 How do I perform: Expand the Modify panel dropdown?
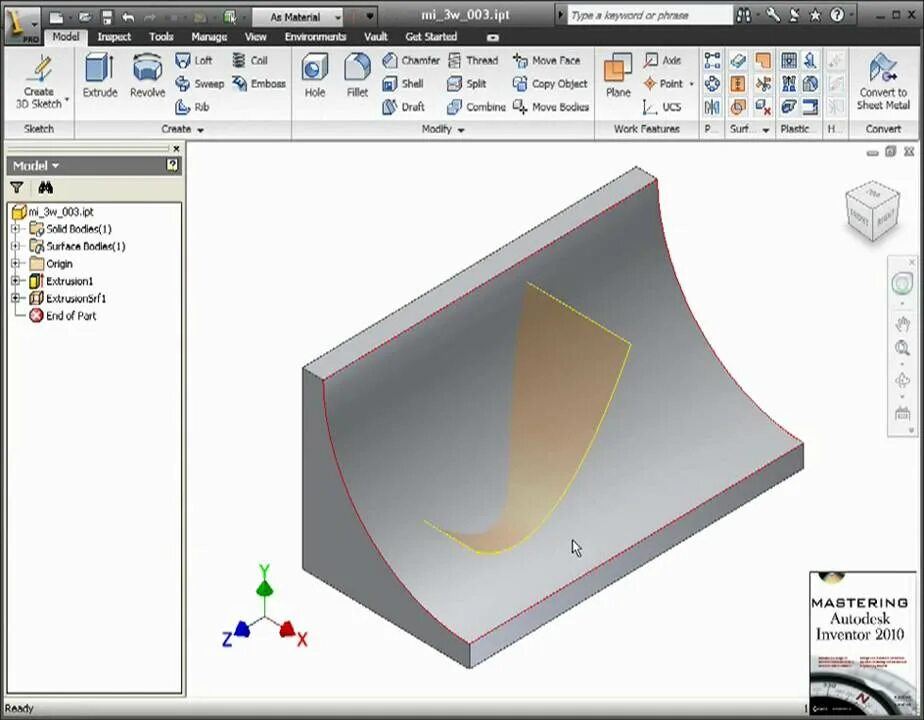[463, 129]
